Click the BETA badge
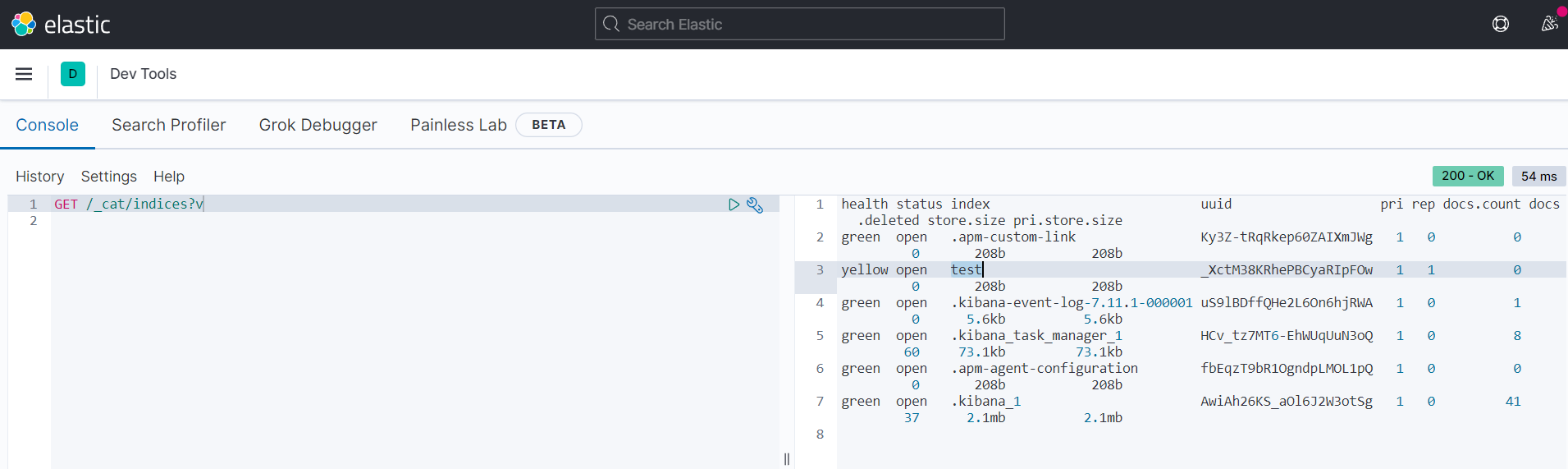 coord(549,125)
